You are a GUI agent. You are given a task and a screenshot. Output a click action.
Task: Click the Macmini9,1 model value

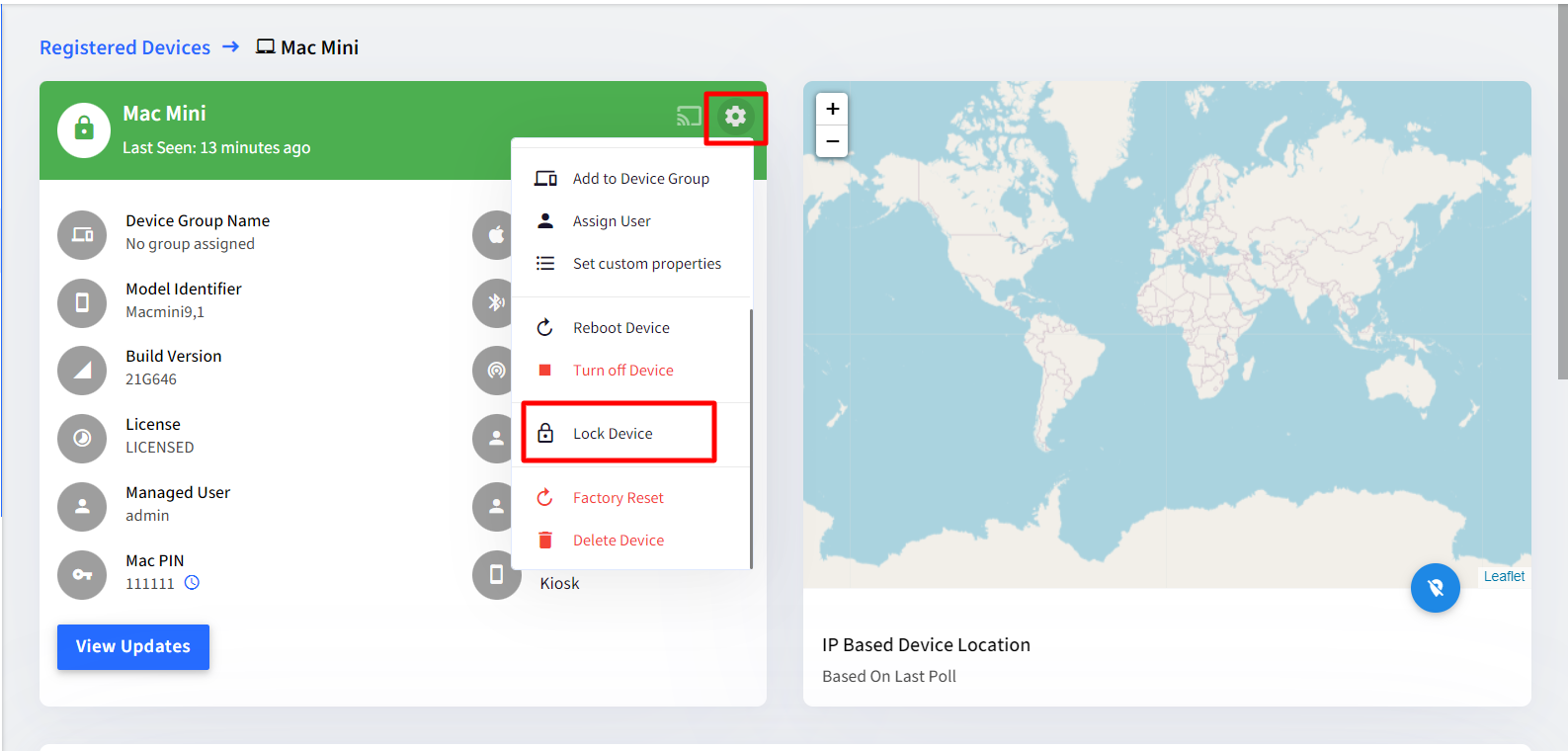(x=165, y=312)
